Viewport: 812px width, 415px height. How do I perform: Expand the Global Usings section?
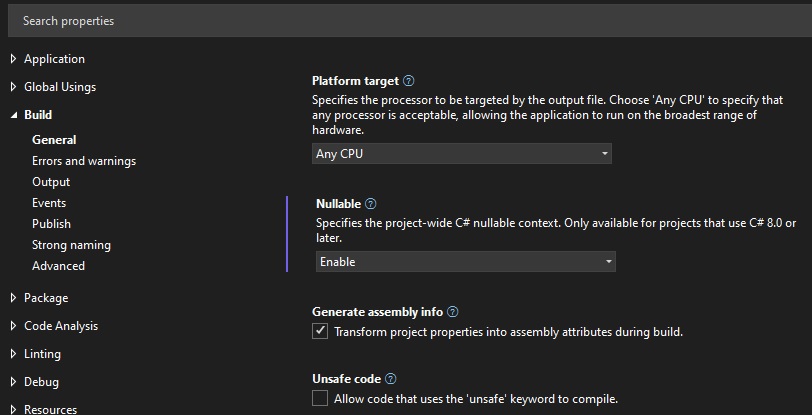[14, 87]
